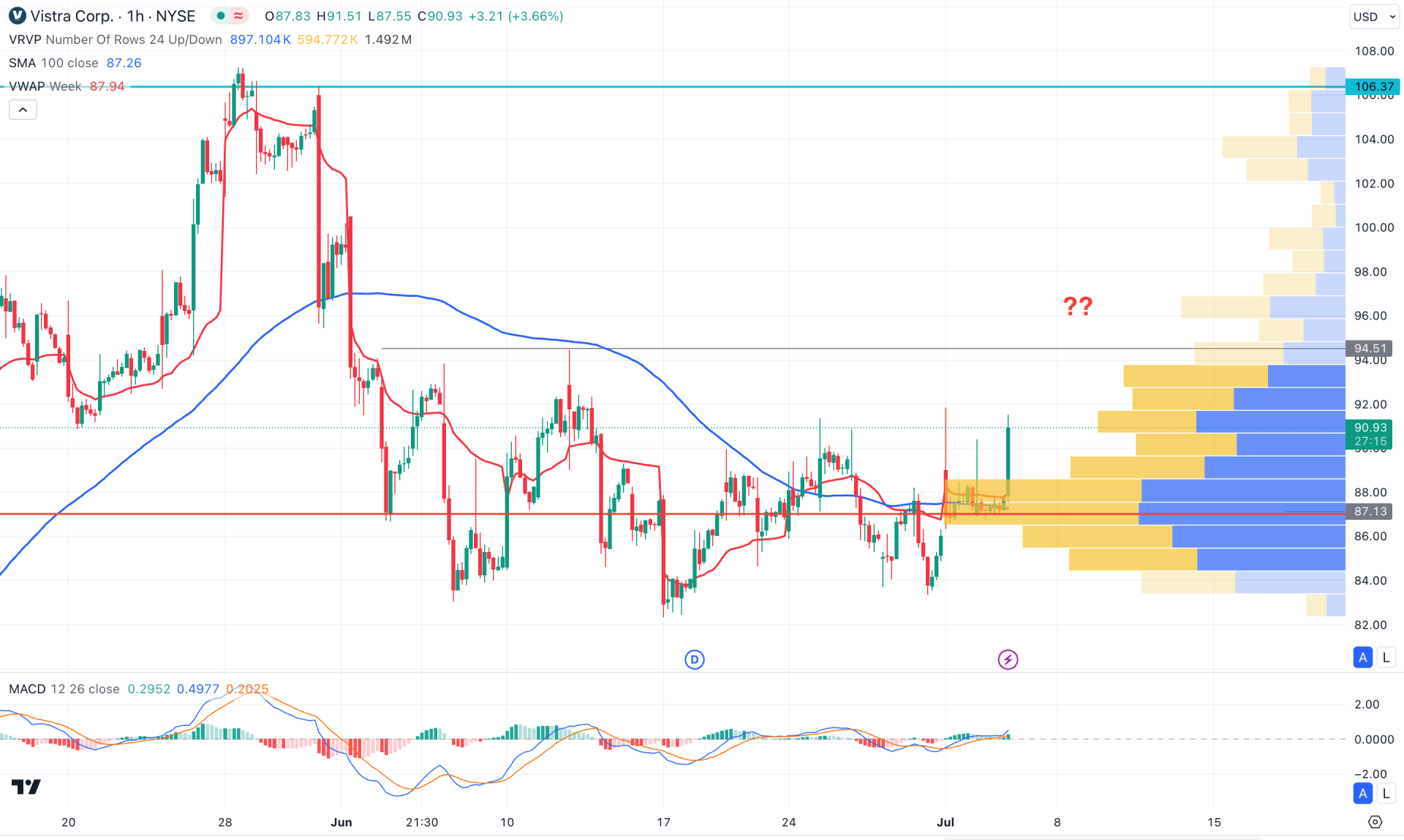Click the 21:30 time axis label
This screenshot has height=840, width=1404.
tap(422, 822)
